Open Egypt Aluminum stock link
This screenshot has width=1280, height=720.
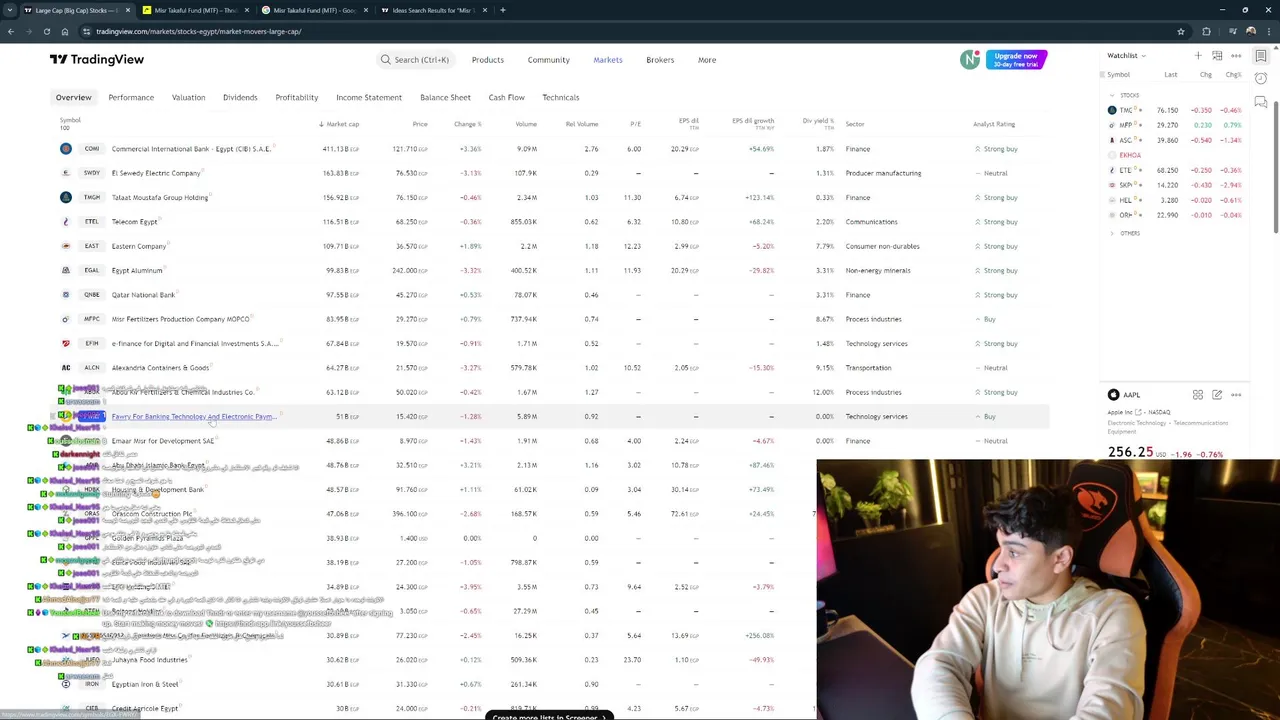[x=137, y=270]
